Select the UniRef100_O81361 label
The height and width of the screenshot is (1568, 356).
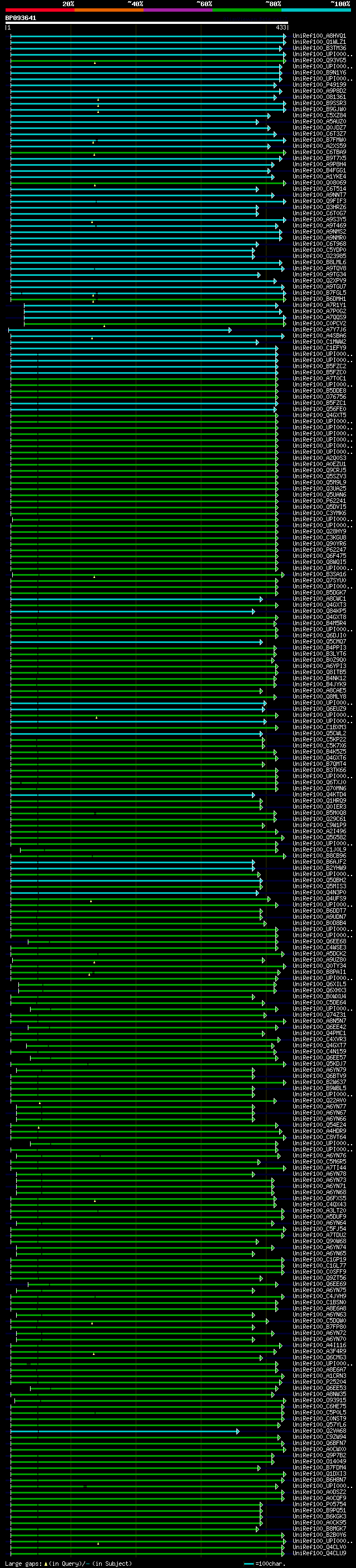tap(319, 97)
